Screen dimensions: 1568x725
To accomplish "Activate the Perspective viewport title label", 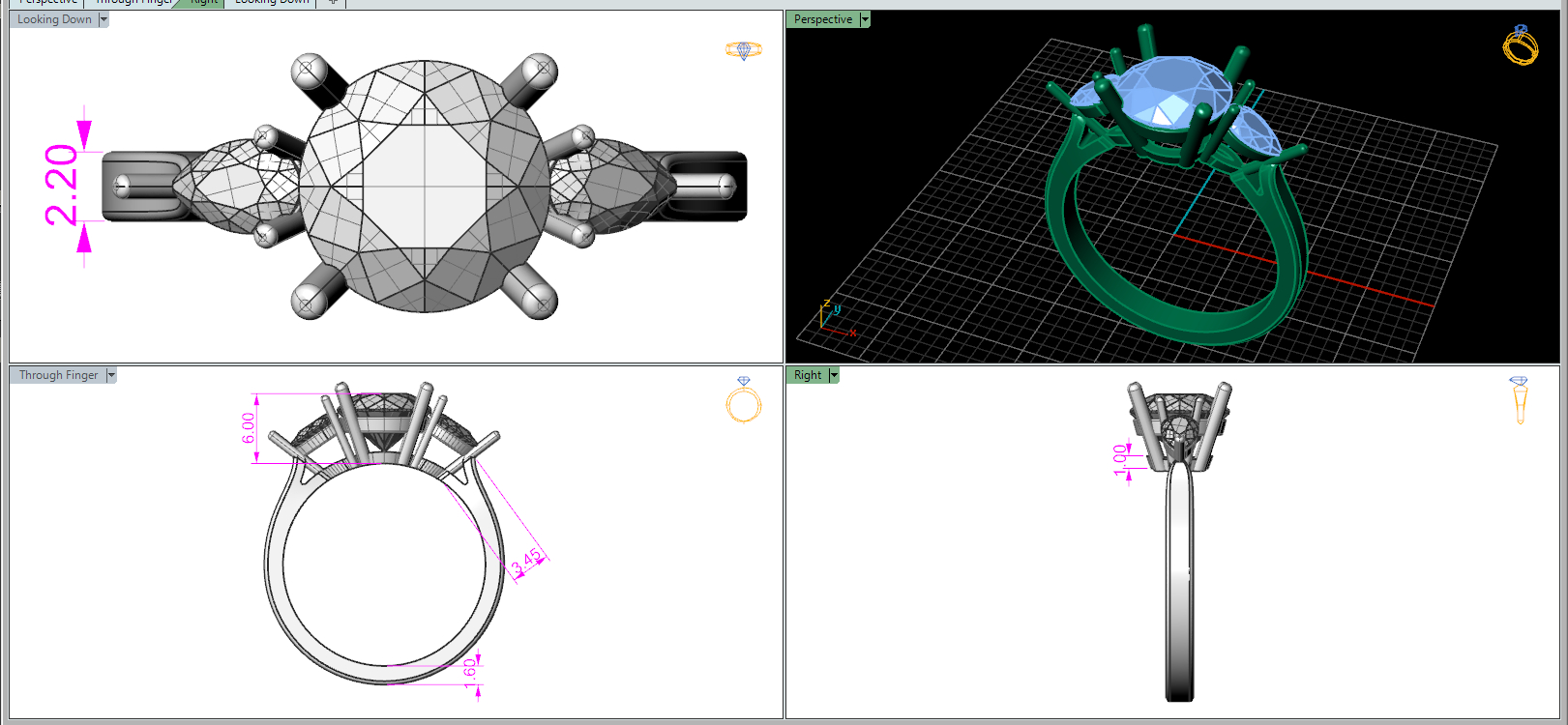I will pyautogui.click(x=823, y=19).
